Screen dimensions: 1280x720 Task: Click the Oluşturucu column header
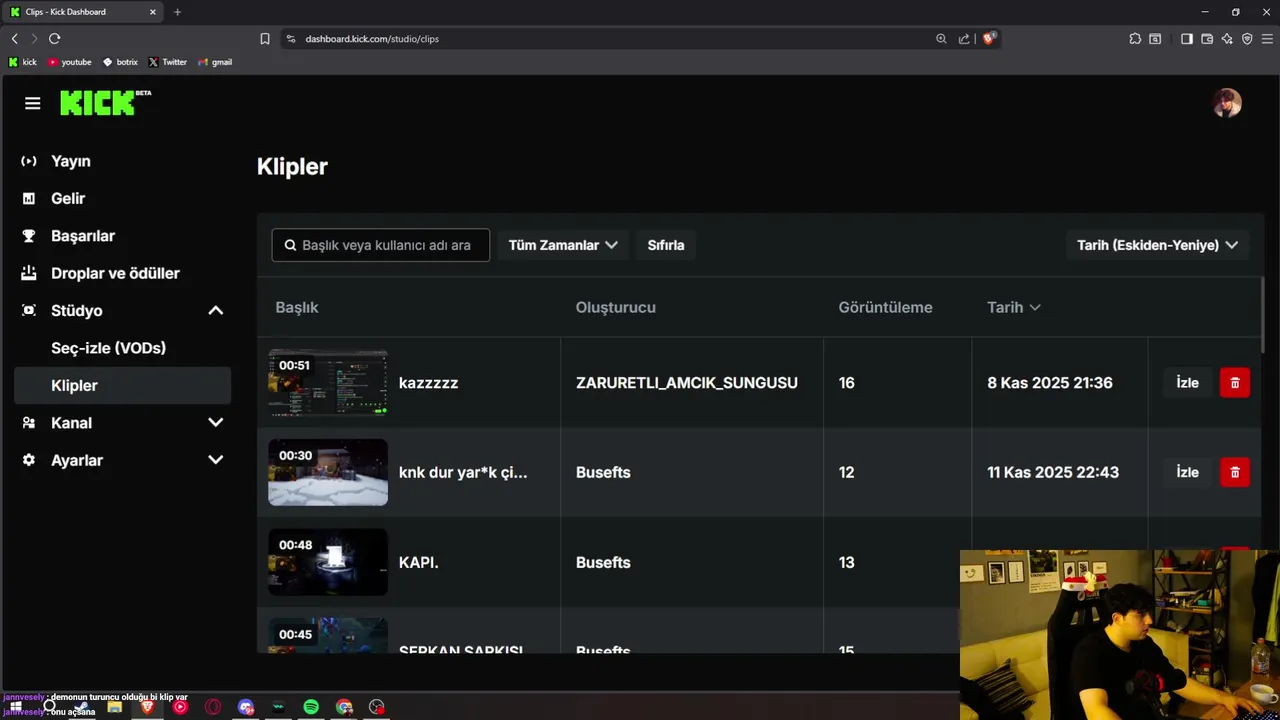point(616,307)
